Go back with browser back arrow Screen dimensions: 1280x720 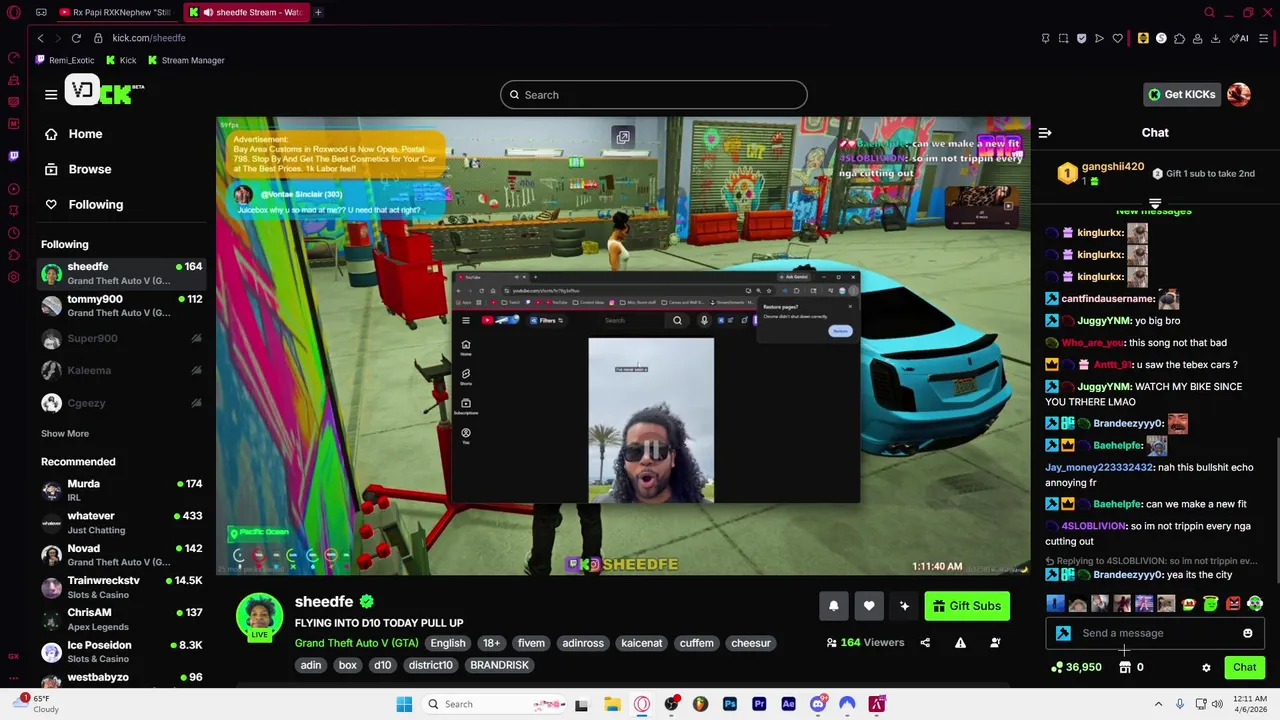point(40,38)
